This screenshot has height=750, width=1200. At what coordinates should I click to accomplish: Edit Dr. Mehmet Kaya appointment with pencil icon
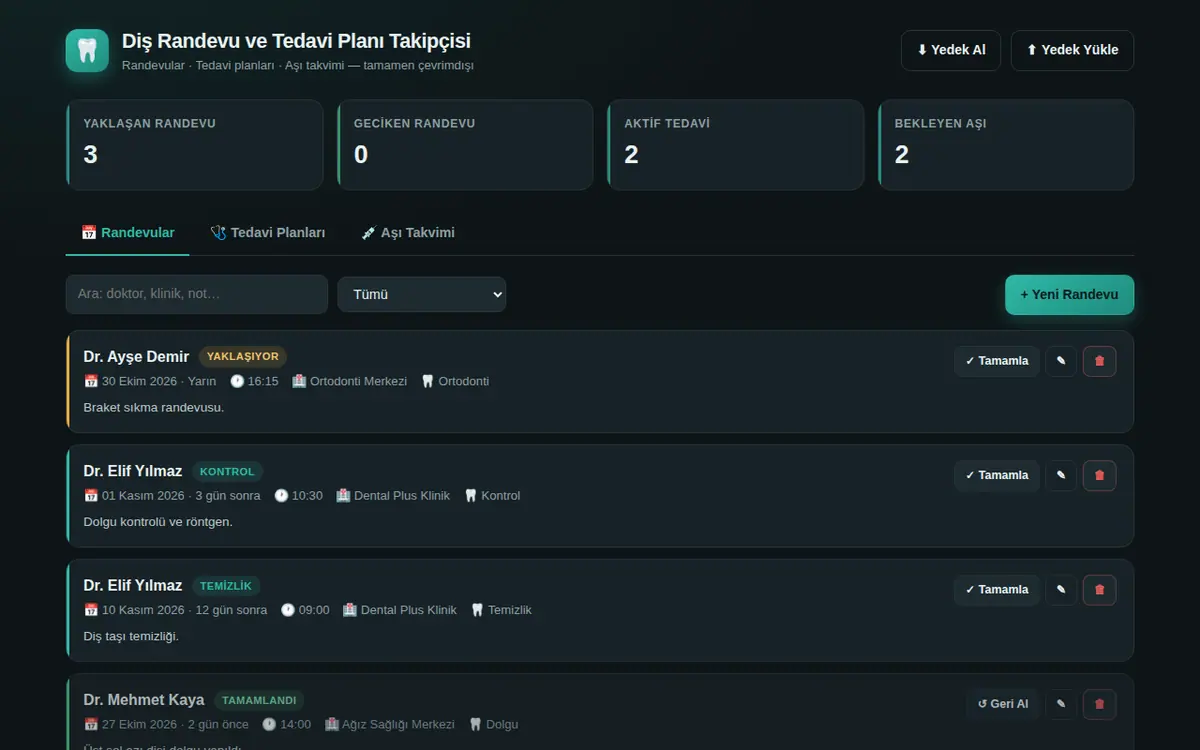coord(1061,704)
